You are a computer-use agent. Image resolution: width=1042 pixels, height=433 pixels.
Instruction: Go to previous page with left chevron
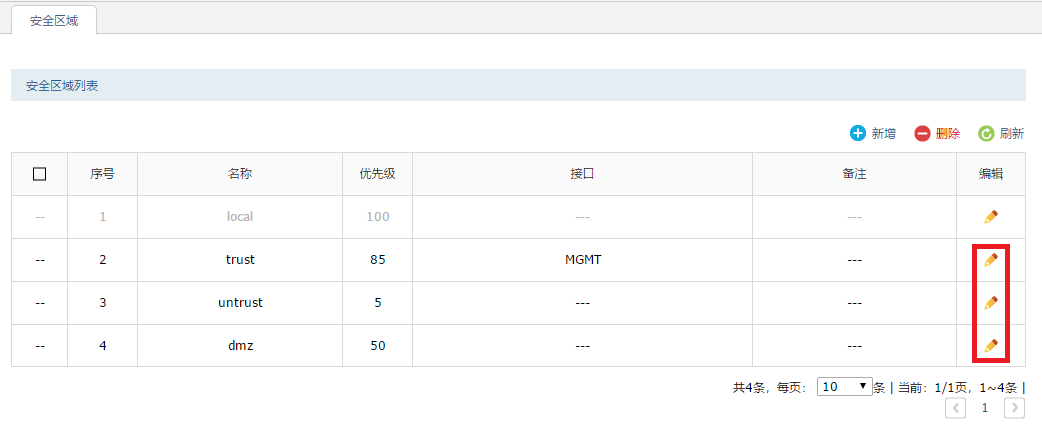click(x=956, y=408)
